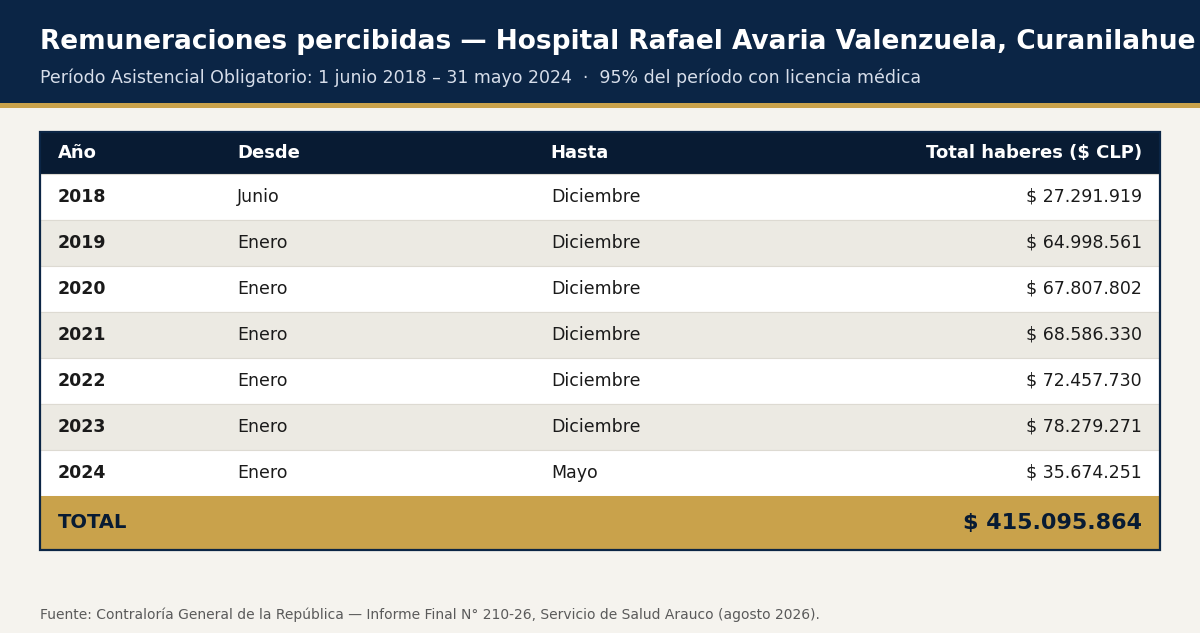Select the amount $ 68.586.330
Image resolution: width=1200 pixels, height=633 pixels.
click(x=1083, y=335)
